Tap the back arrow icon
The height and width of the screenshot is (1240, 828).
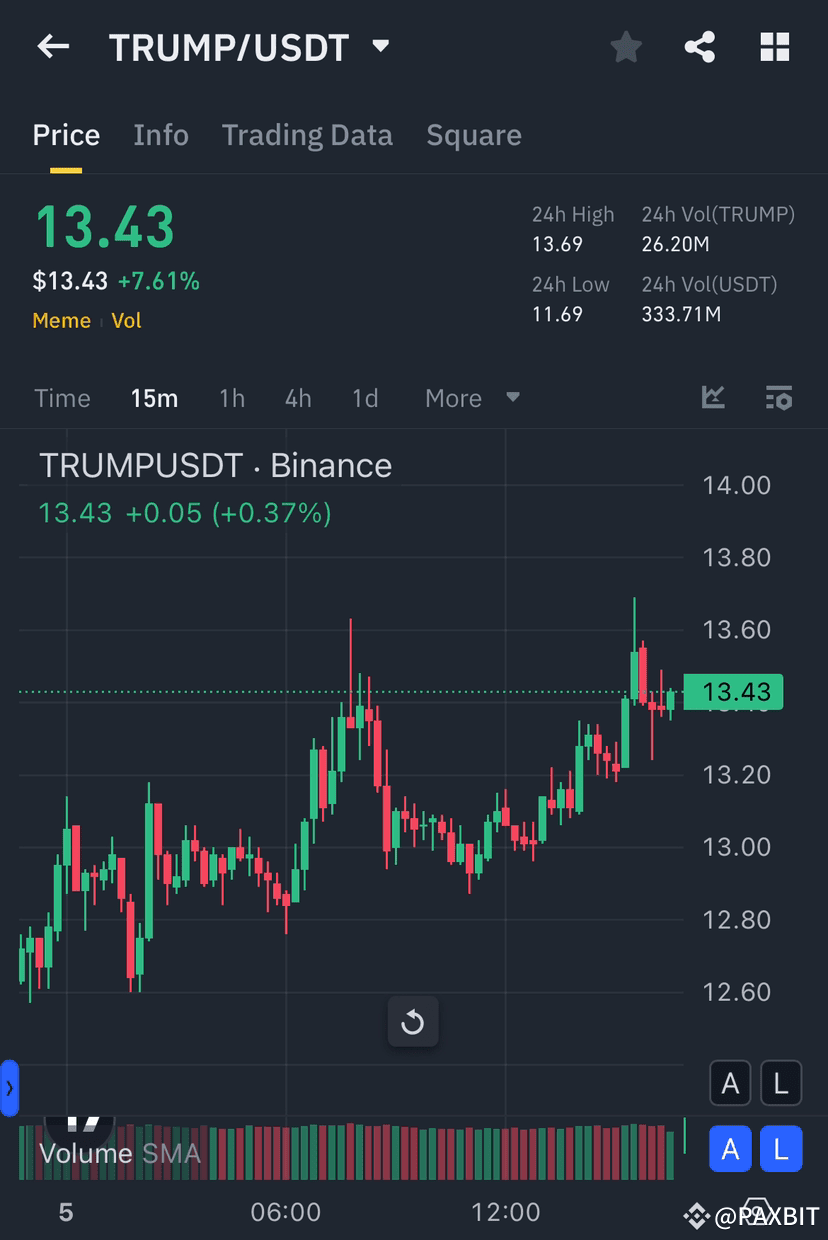click(x=53, y=46)
